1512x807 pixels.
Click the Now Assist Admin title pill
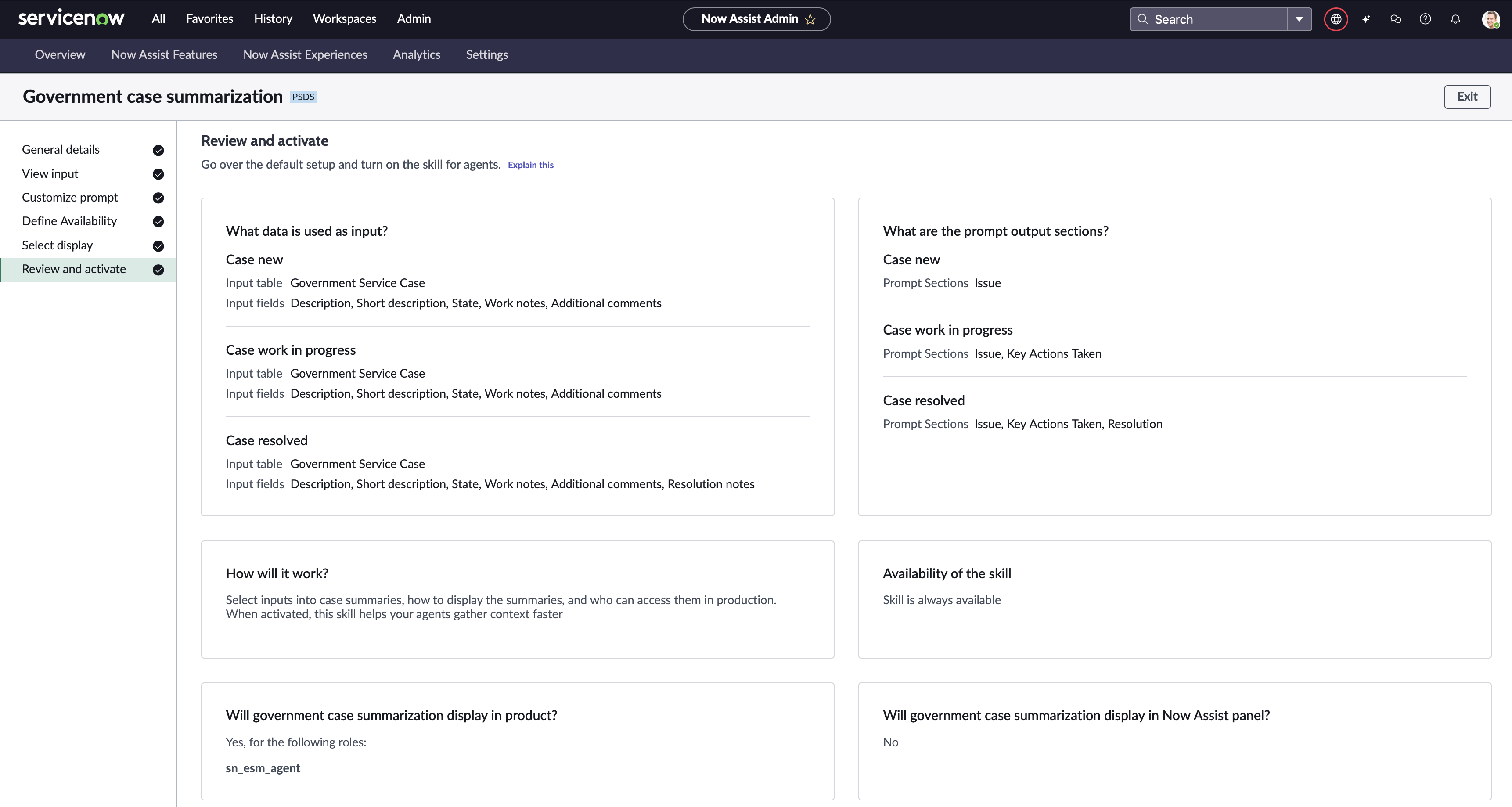756,19
